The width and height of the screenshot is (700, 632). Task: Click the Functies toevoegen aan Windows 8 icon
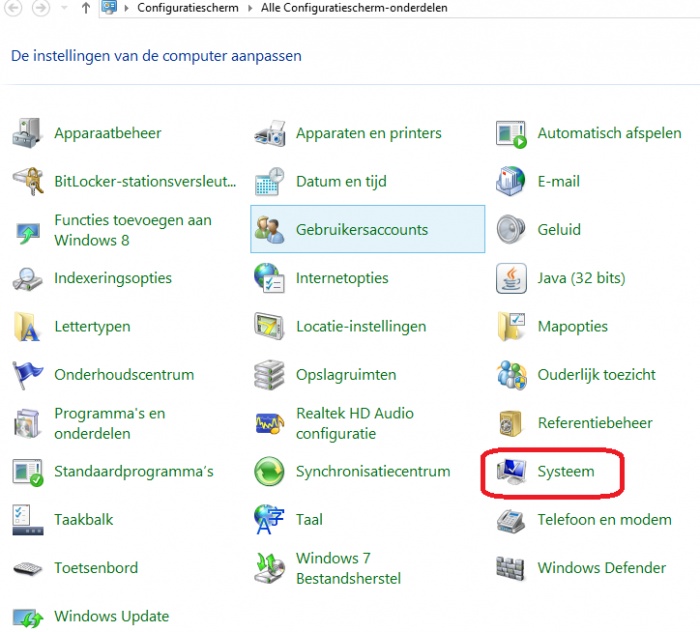28,233
